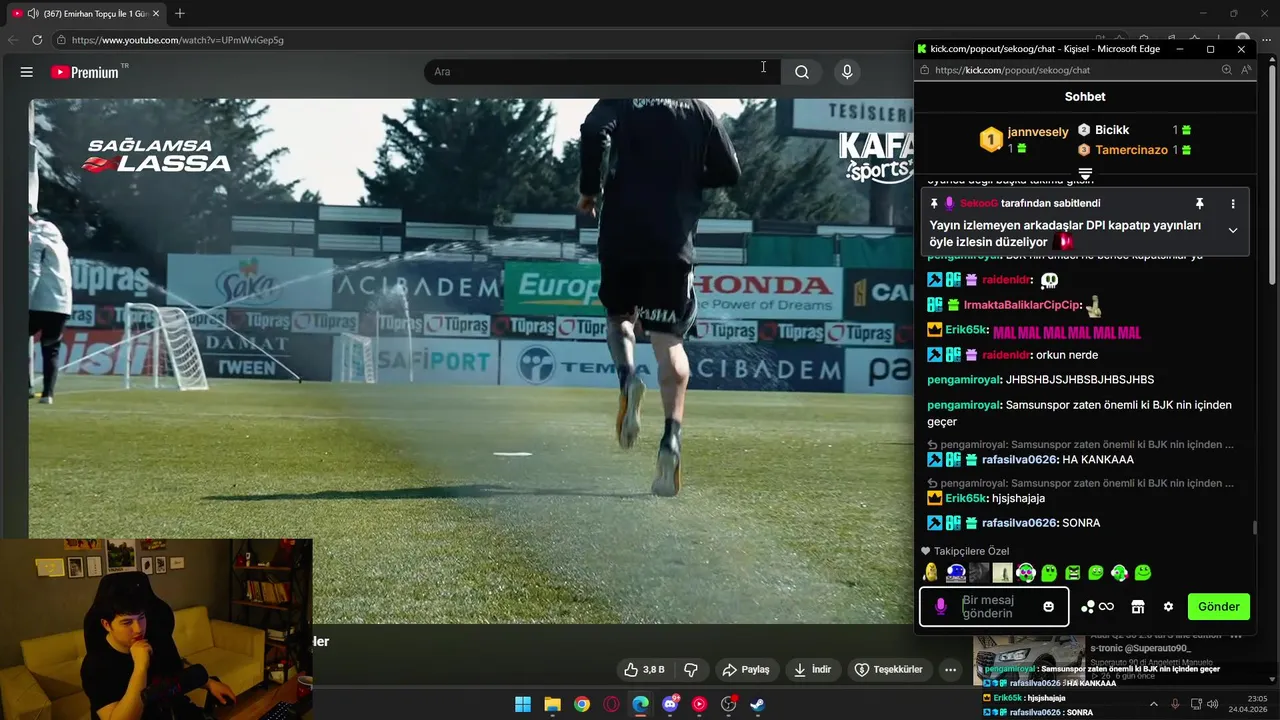1280x720 pixels.
Task: Share video with Paylaş button
Action: coord(746,670)
